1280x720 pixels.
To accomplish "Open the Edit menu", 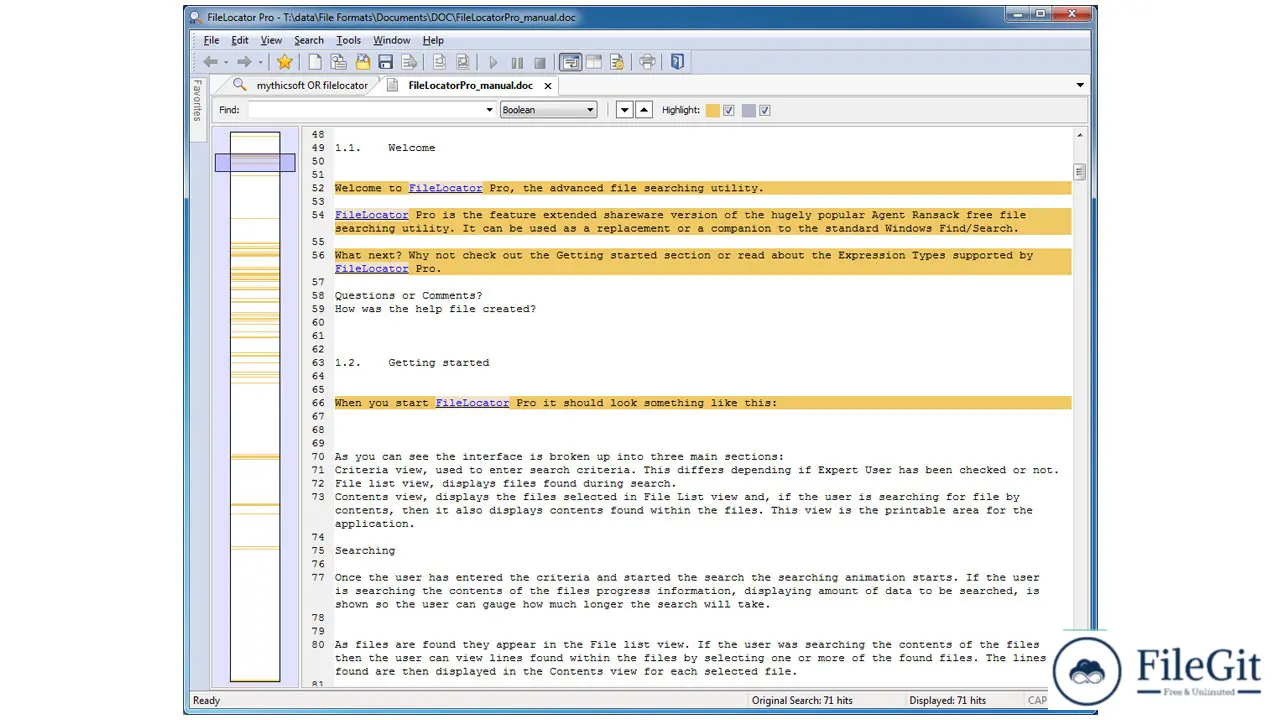I will [x=240, y=40].
